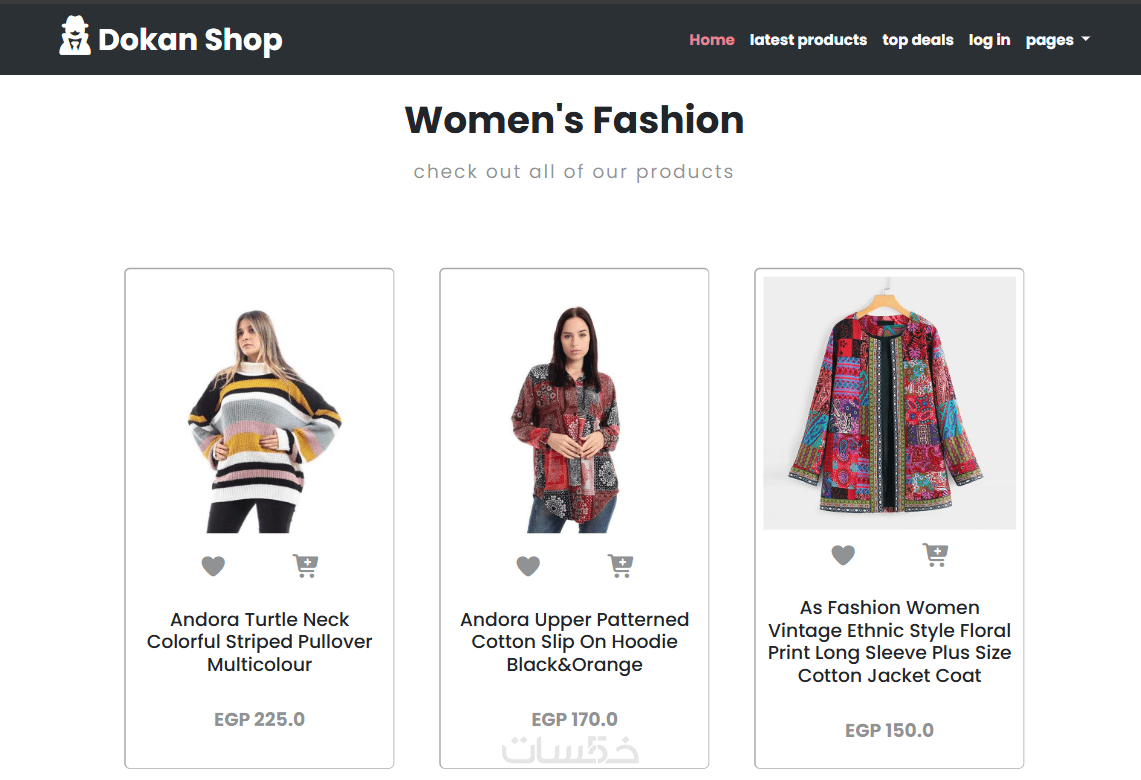Viewport: 1141px width, 780px height.
Task: Favorite the Andora Turtle Neck Pullover with the heart
Action: [x=213, y=567]
